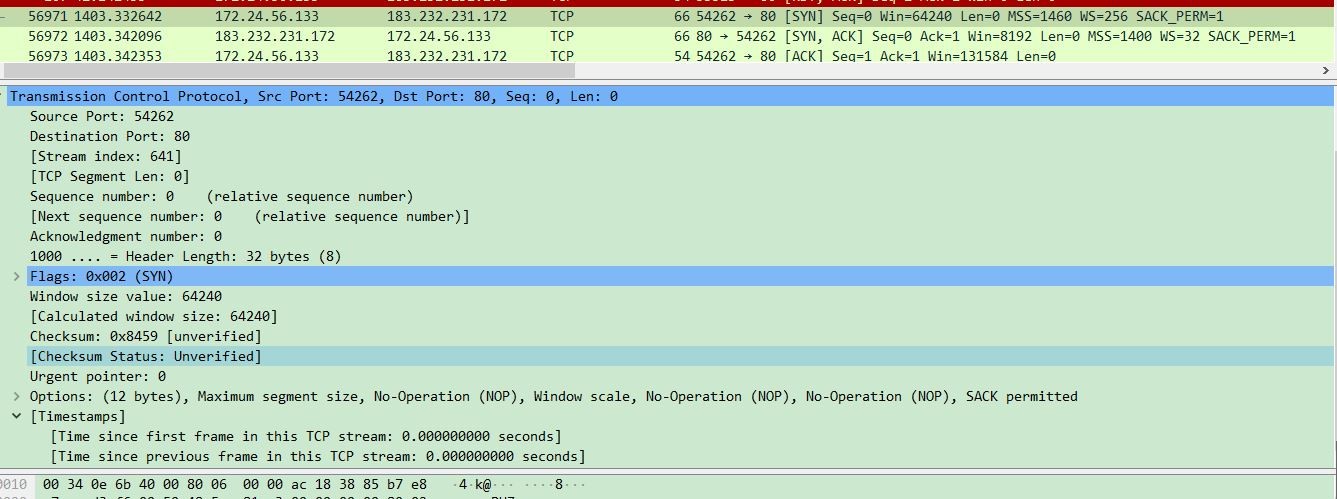
Task: Click the Urgent pointer: 0 field
Action: (97, 376)
